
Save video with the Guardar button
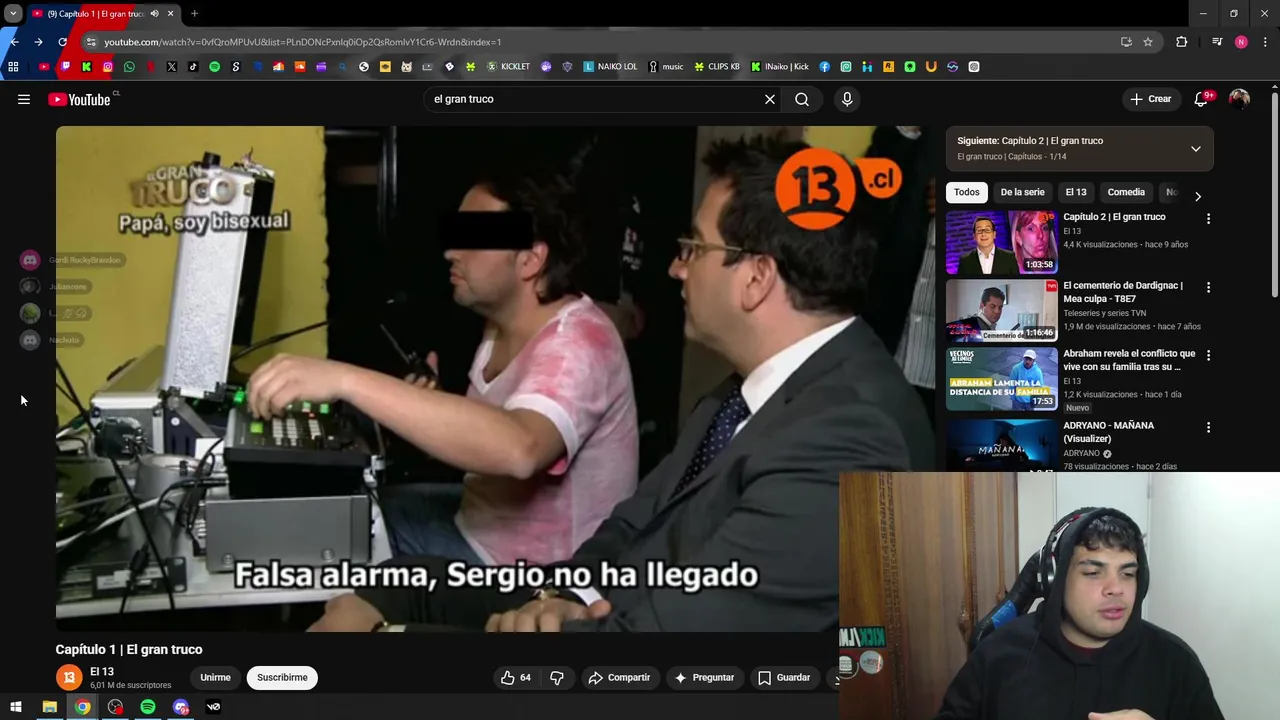pos(784,677)
